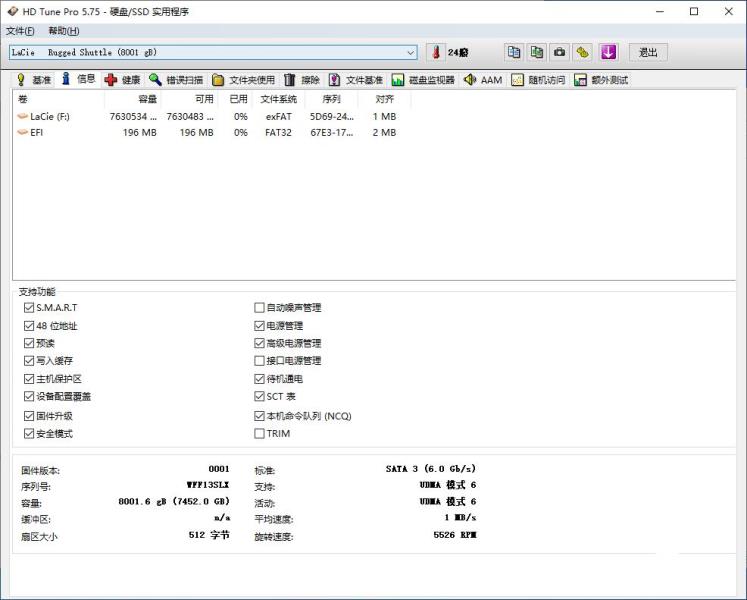Toggle the 48 位地址 checkbox
This screenshot has width=747, height=600.
(x=29, y=326)
